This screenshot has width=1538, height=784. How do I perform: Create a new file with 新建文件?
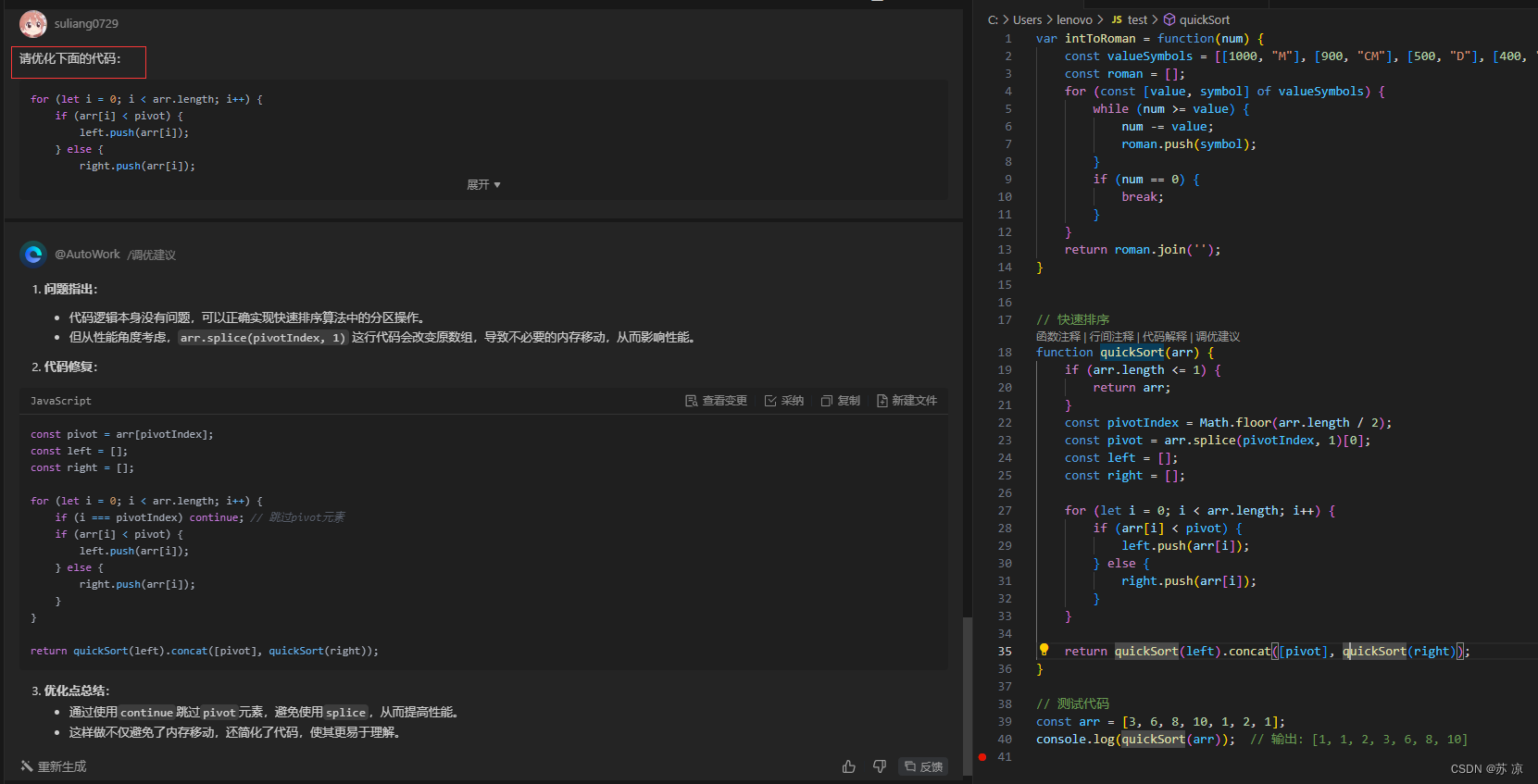tap(907, 401)
